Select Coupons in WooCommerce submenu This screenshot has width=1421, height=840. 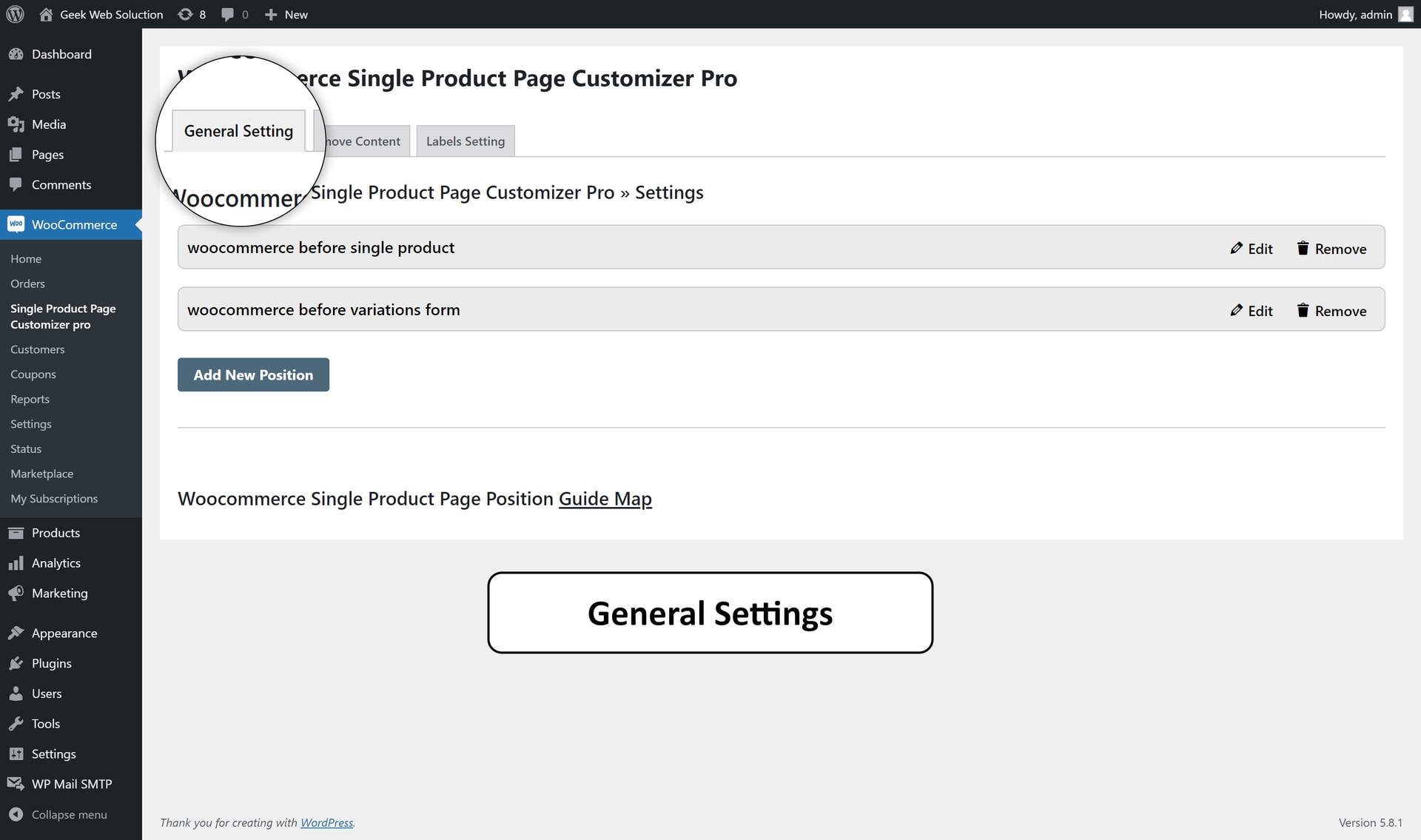(x=33, y=374)
